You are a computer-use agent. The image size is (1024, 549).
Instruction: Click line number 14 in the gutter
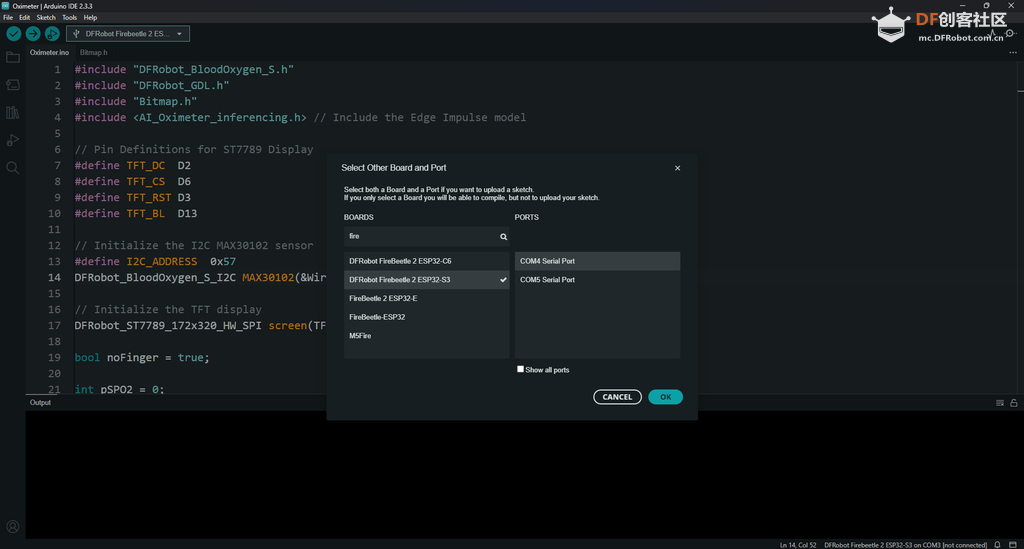pos(54,277)
